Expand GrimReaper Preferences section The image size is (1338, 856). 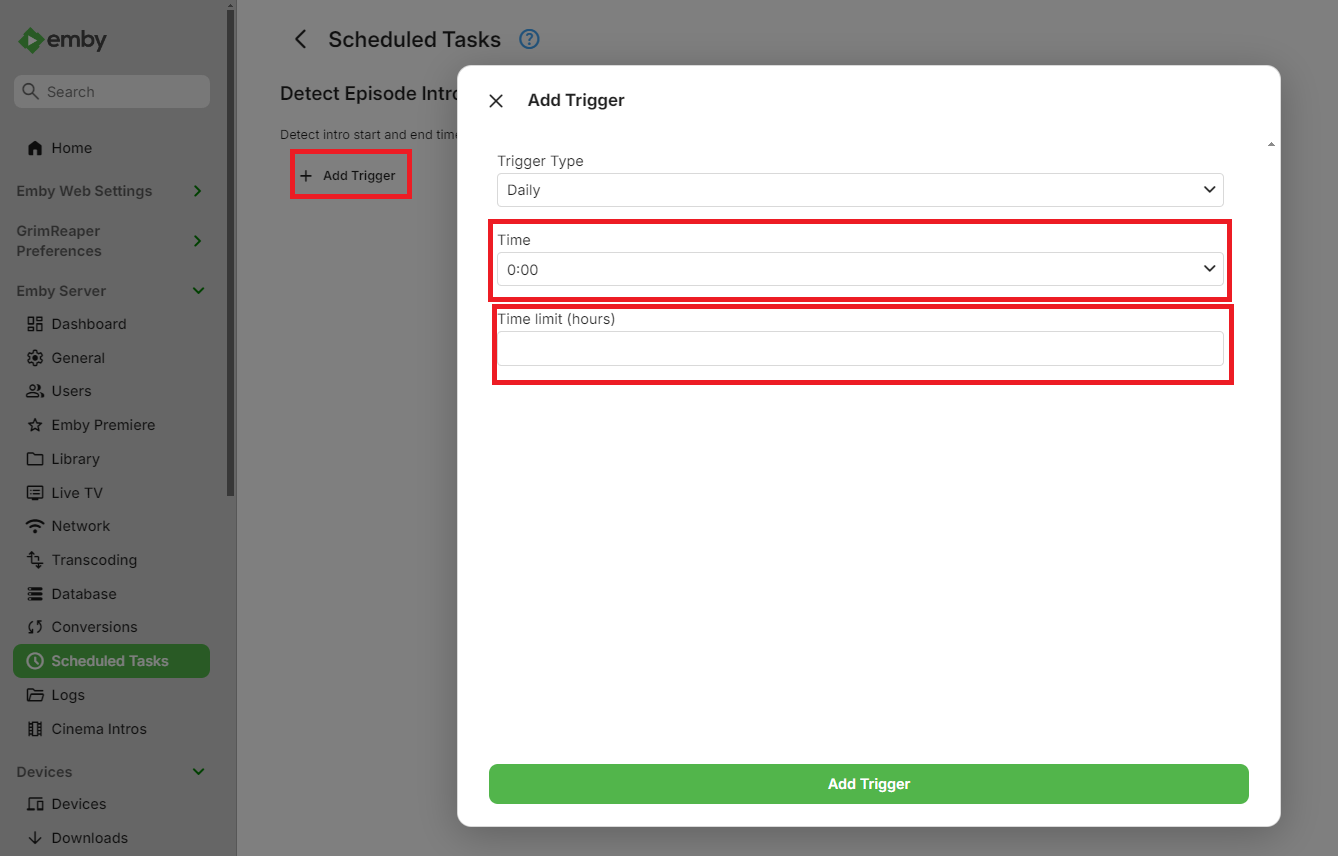198,241
